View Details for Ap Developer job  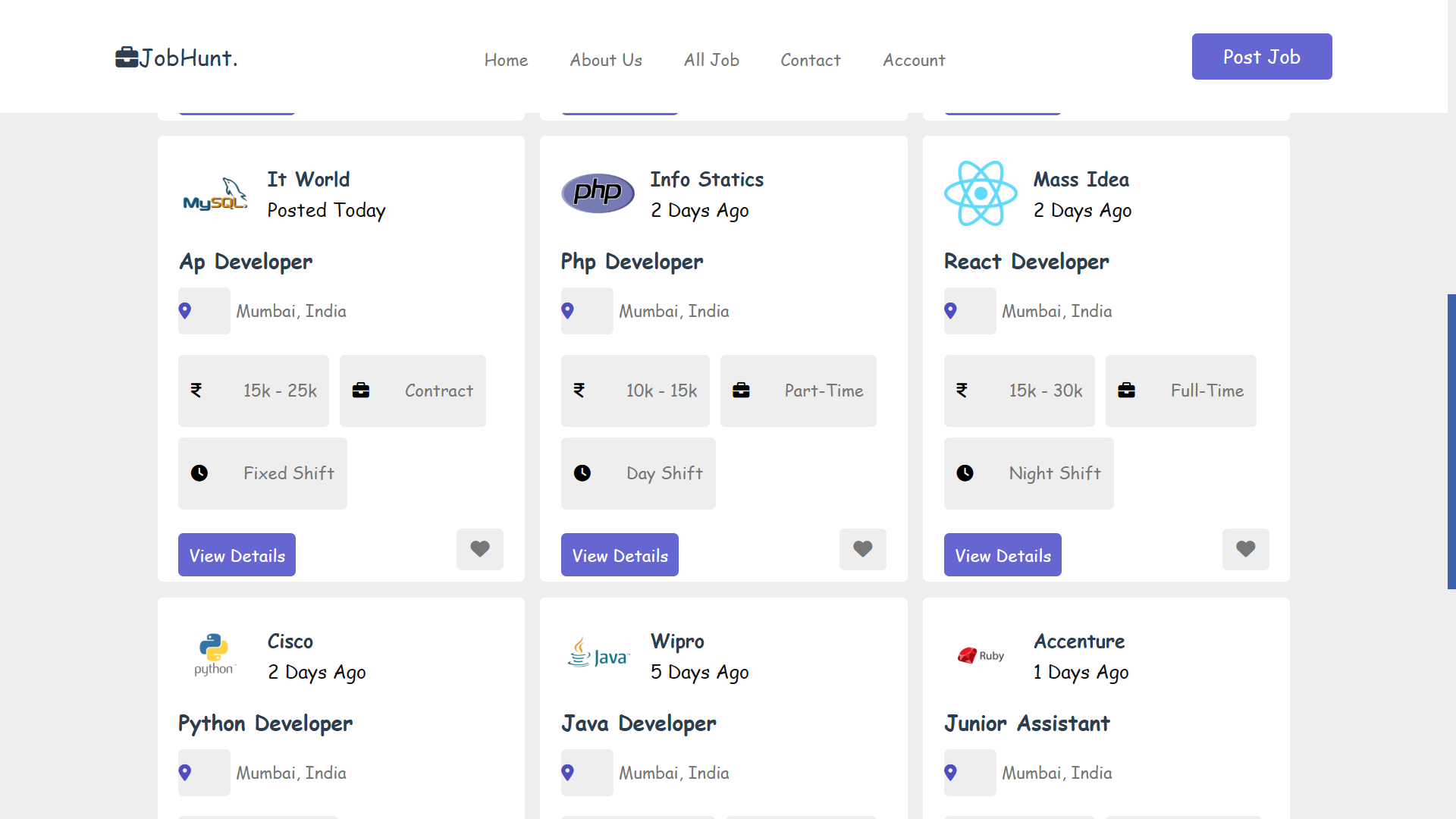237,555
